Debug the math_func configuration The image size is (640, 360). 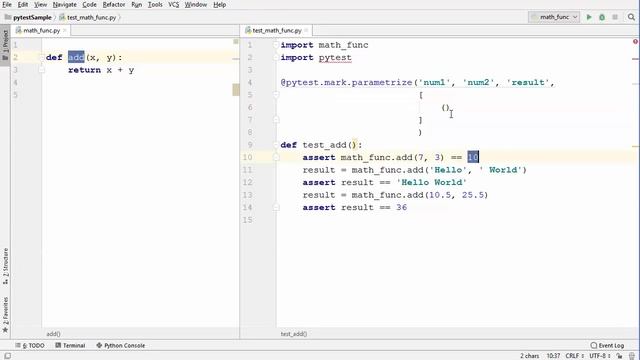pos(602,17)
